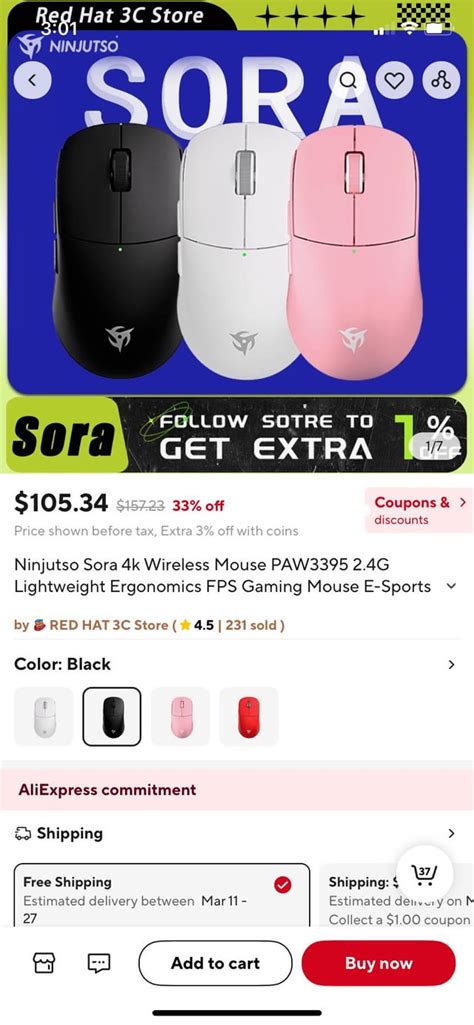Open the floating cart icon with 37 items
474x1025 pixels.
(x=424, y=873)
